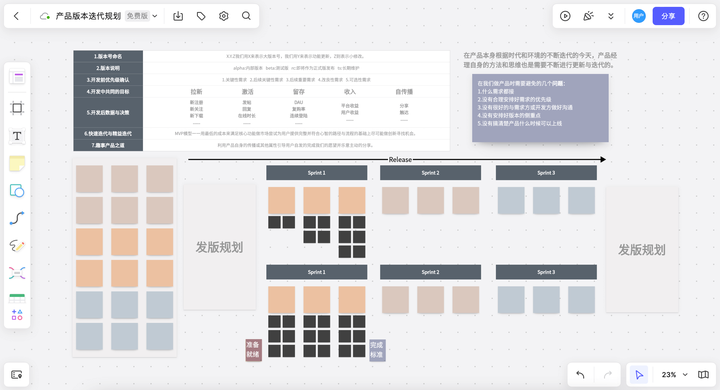The height and width of the screenshot is (390, 720).
Task: Open the help question mark icon
Action: point(703,16)
